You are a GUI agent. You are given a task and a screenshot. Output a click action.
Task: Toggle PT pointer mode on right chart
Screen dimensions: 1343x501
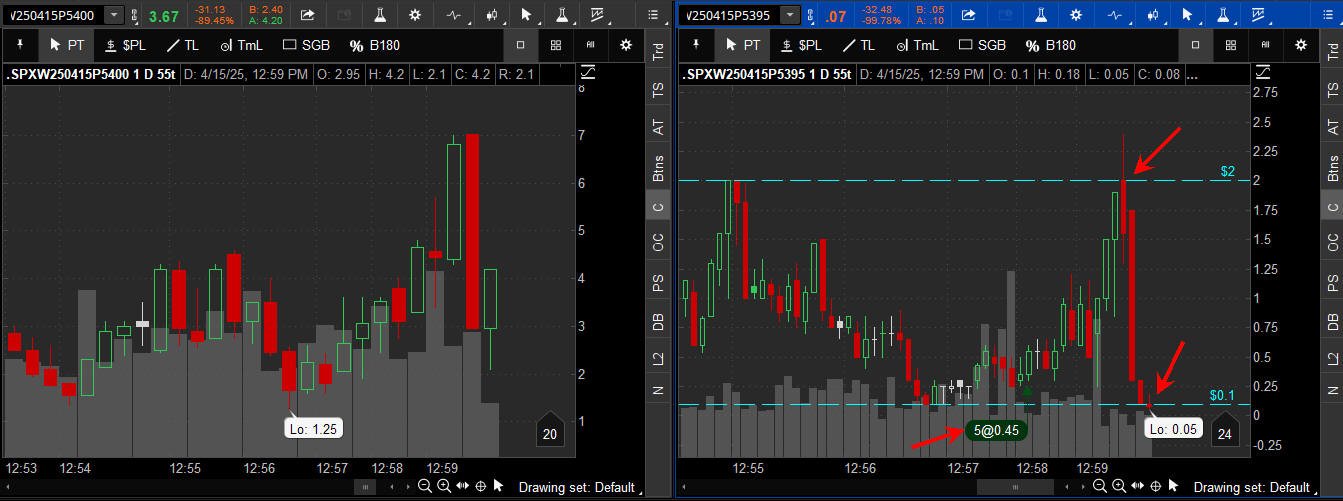743,45
